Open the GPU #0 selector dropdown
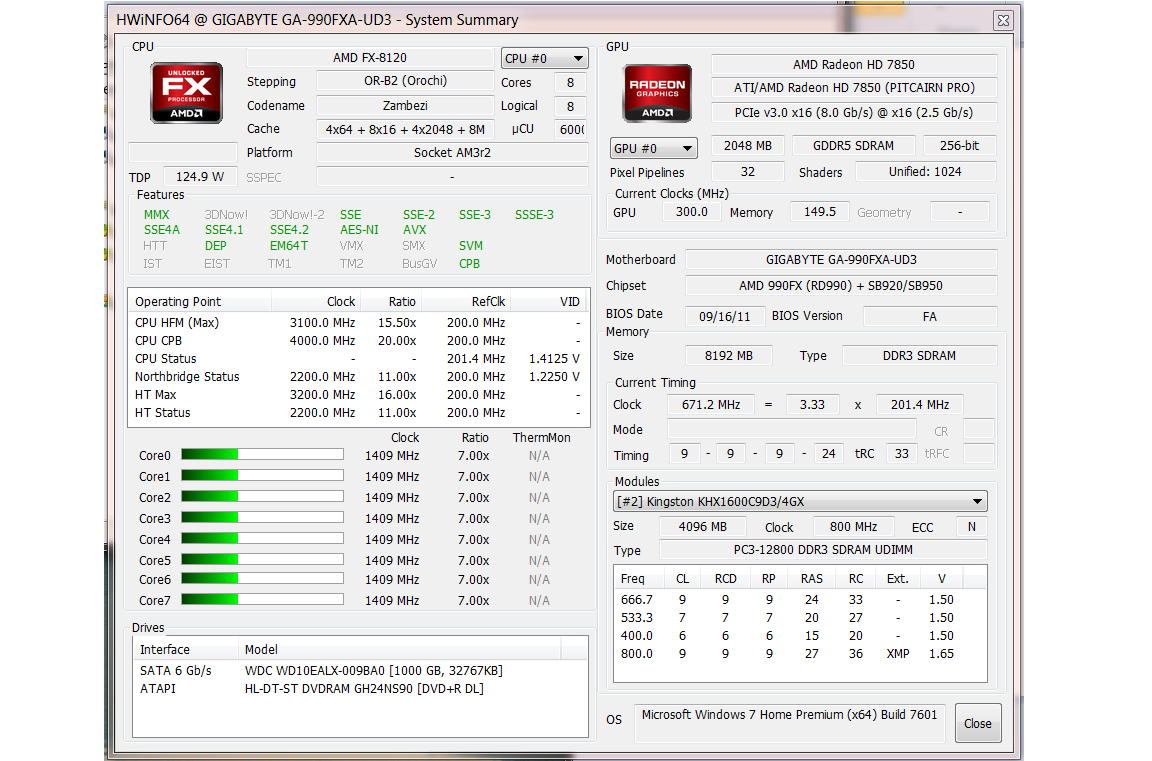The width and height of the screenshot is (1152, 761). point(654,148)
